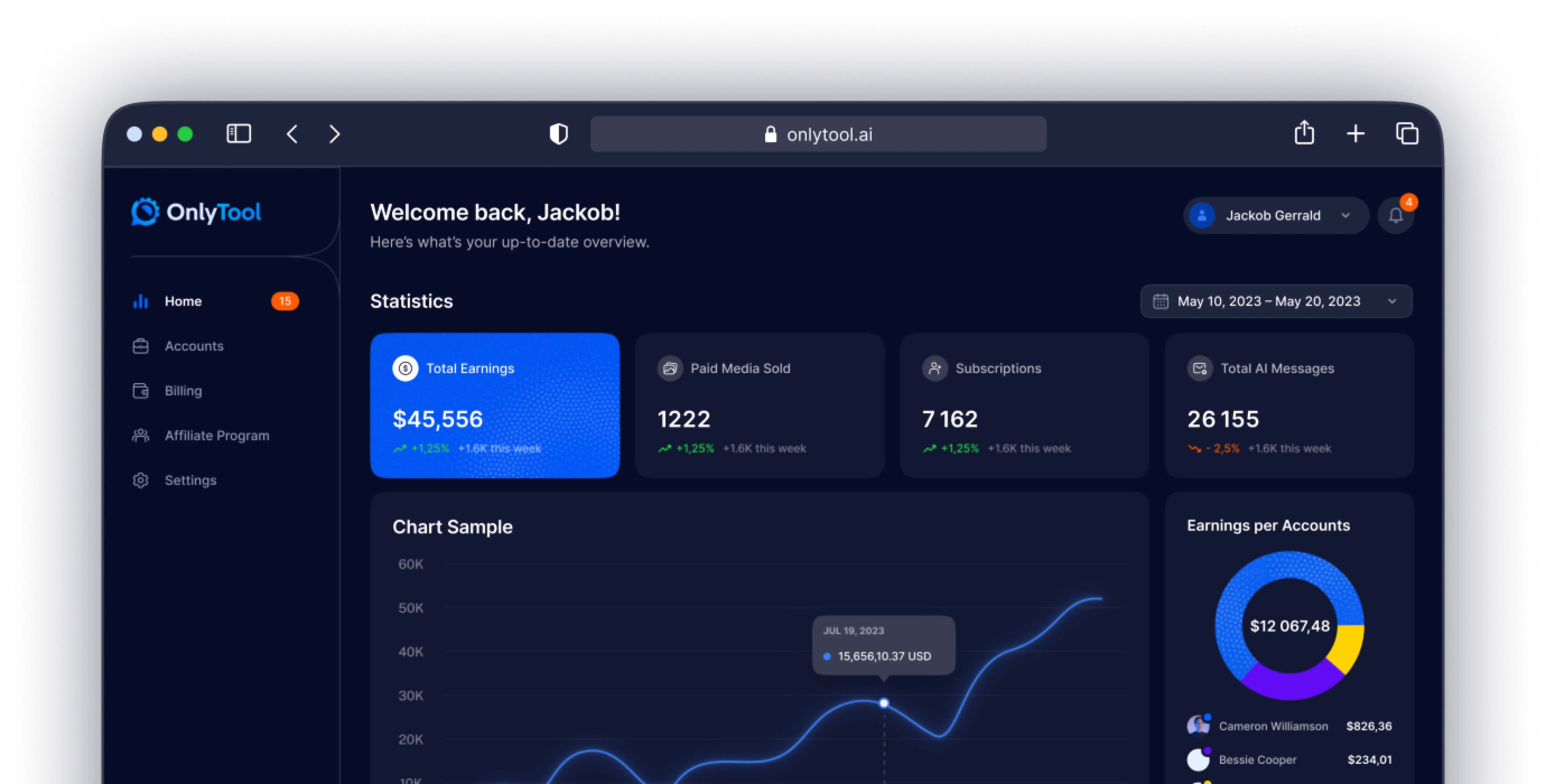
Task: Click the OnlyTool logo
Action: click(196, 212)
